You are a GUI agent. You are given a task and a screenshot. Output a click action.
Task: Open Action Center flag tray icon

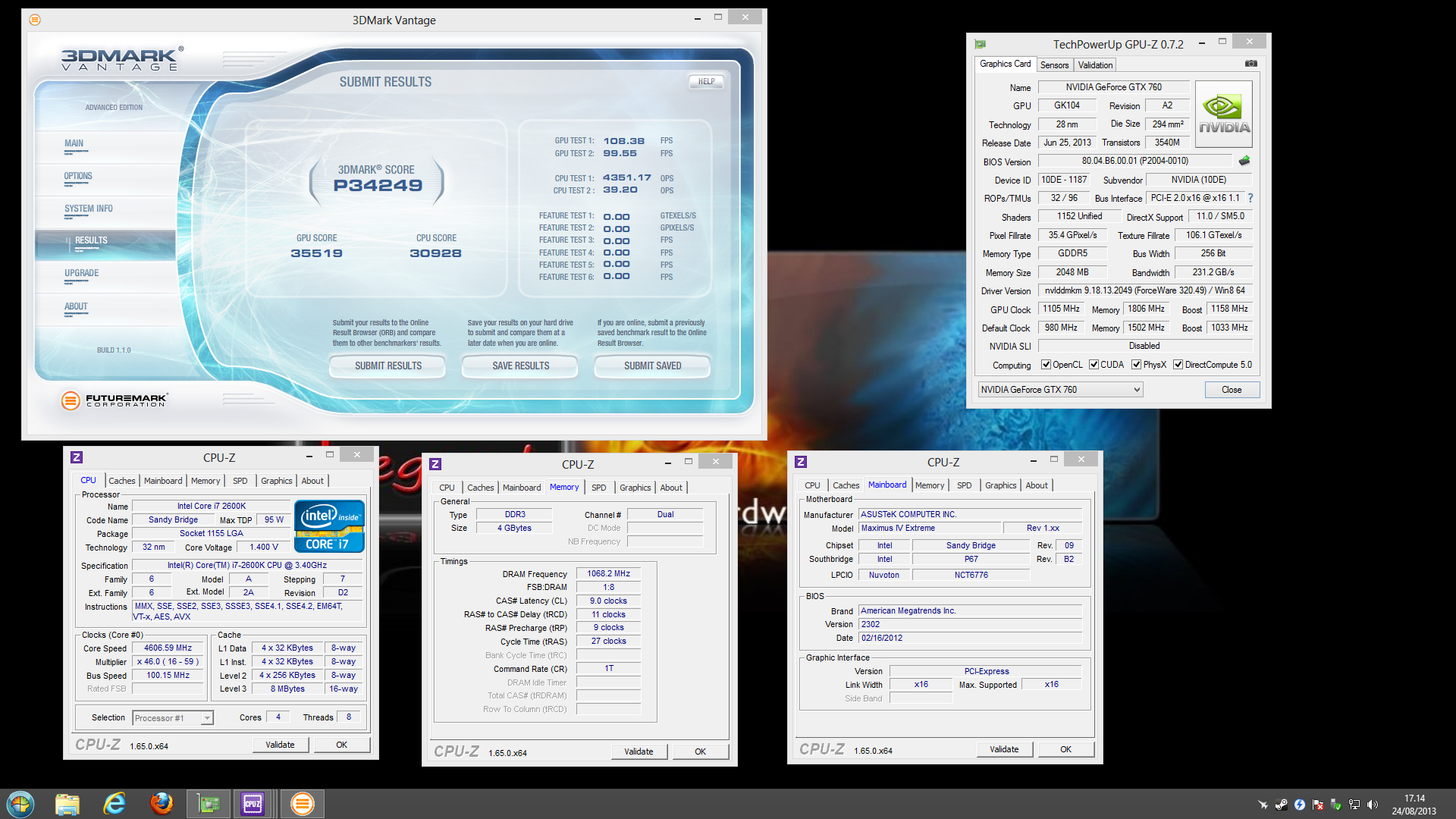(x=1318, y=805)
